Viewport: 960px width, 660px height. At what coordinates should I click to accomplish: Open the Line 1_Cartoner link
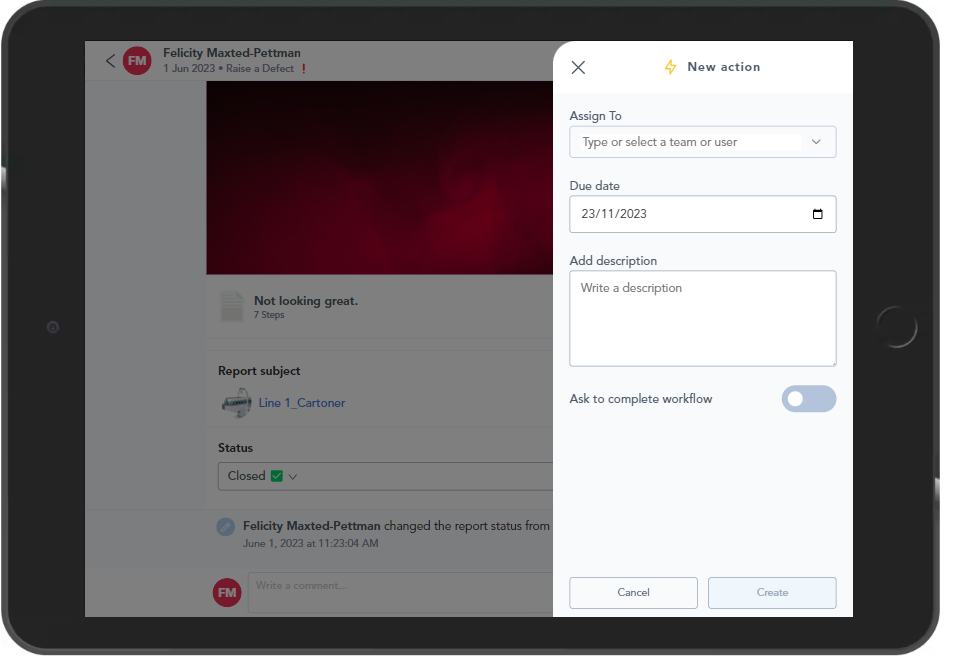pyautogui.click(x=302, y=403)
